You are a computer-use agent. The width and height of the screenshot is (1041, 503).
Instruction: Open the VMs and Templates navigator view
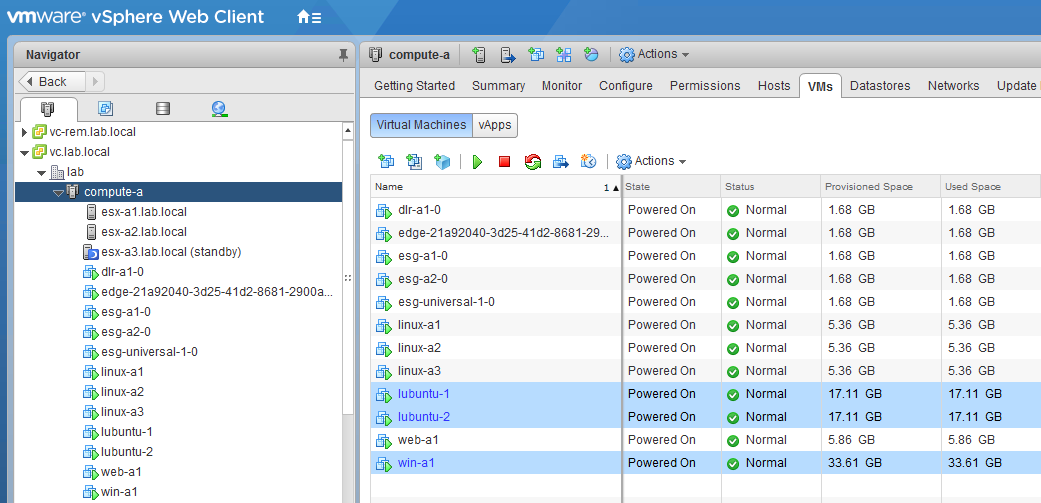[x=106, y=109]
